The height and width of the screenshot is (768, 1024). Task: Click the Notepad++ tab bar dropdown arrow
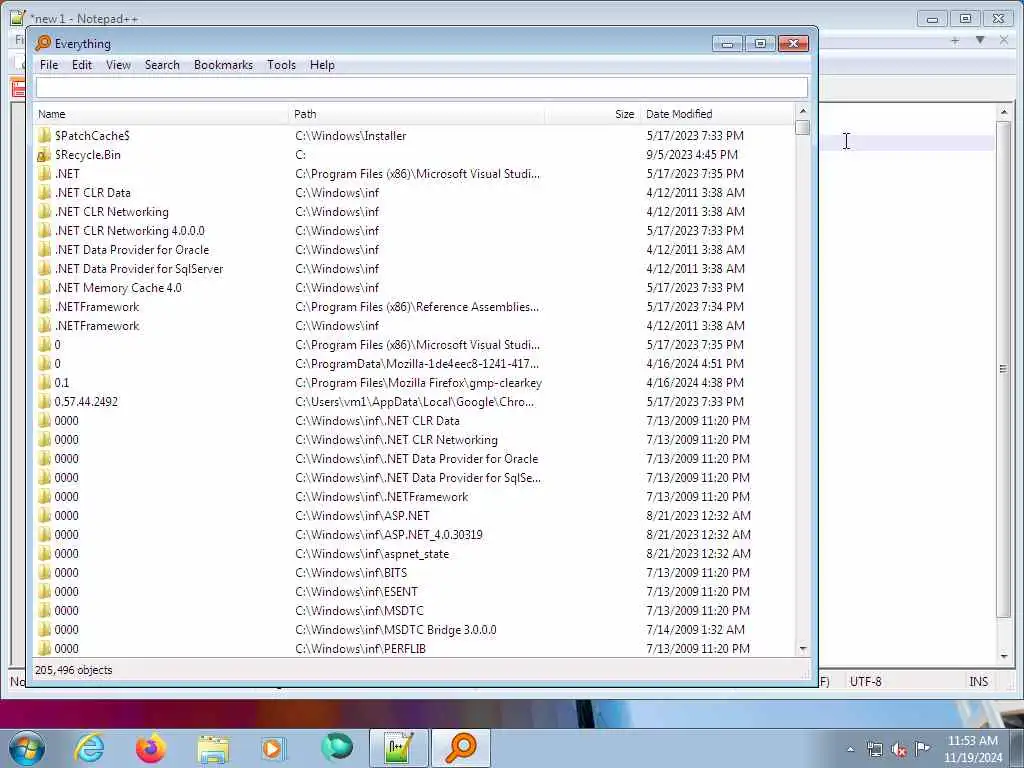click(980, 40)
